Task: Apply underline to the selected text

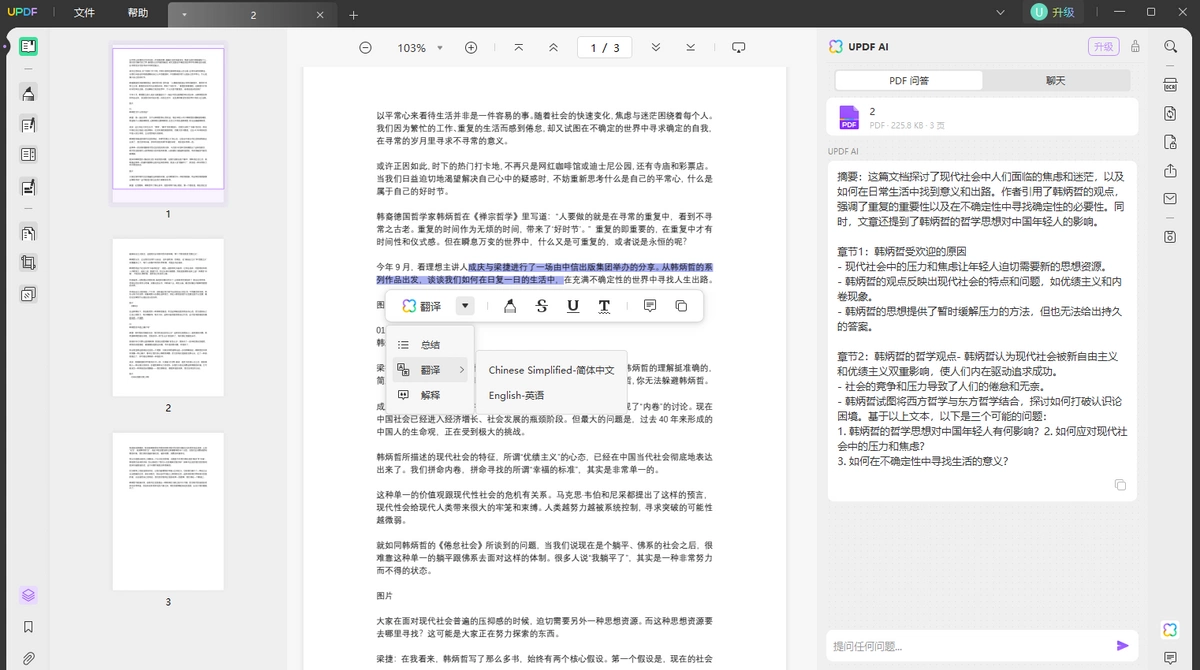Action: click(573, 306)
